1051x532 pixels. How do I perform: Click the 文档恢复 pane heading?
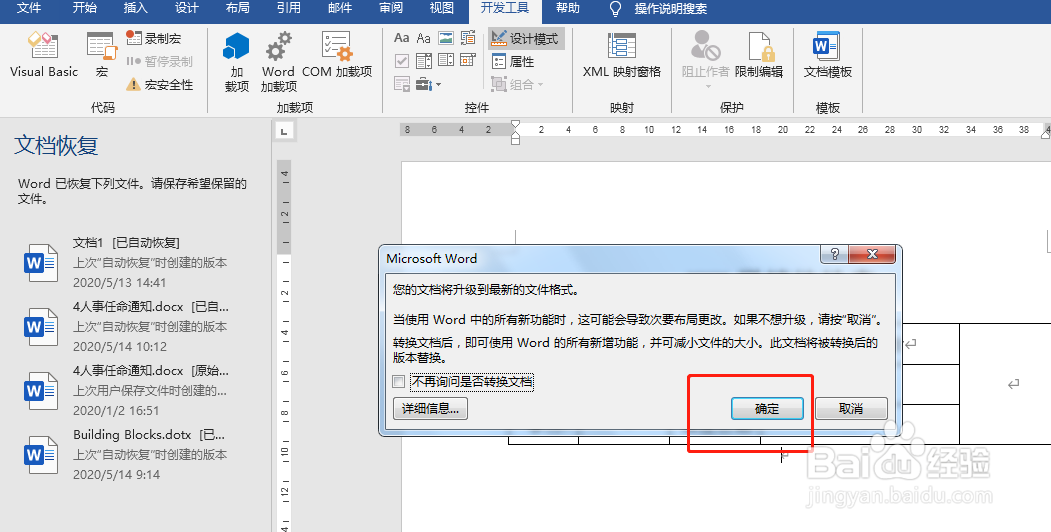[56, 145]
